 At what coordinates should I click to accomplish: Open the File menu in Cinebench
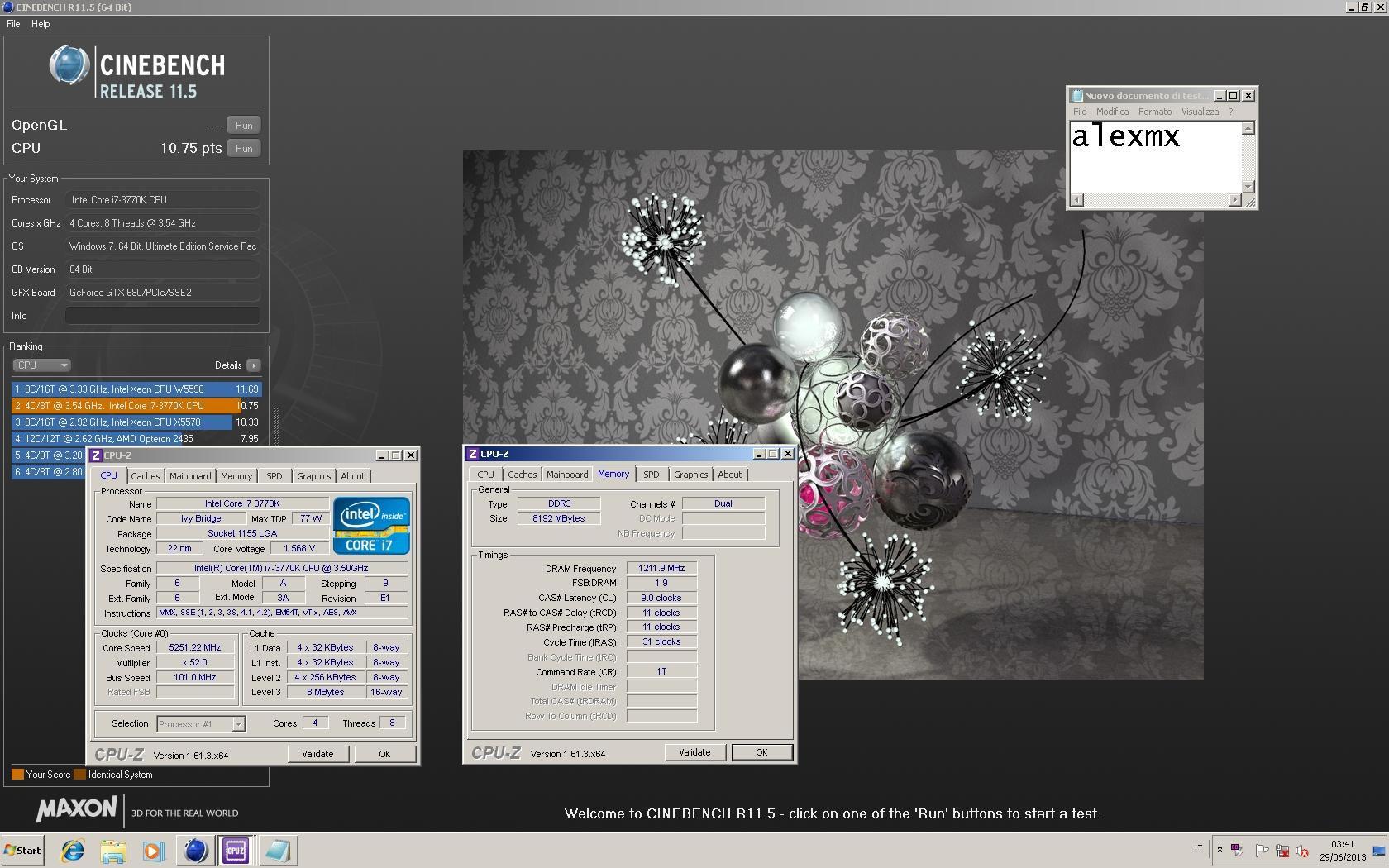pos(13,24)
